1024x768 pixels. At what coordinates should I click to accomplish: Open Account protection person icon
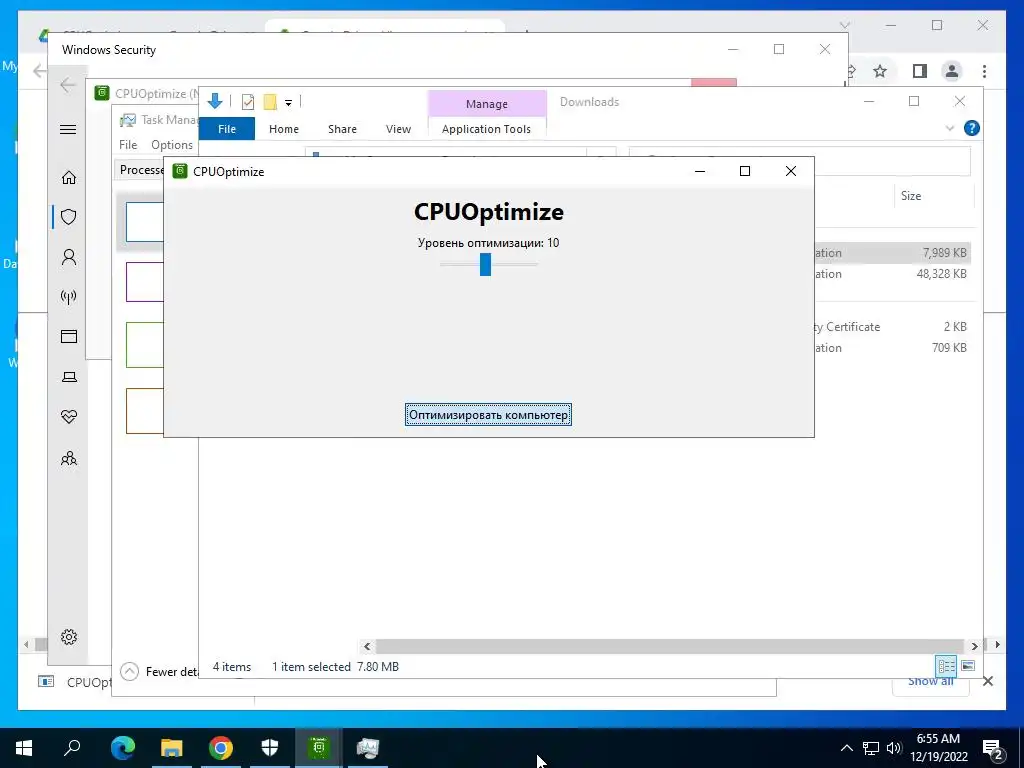69,257
